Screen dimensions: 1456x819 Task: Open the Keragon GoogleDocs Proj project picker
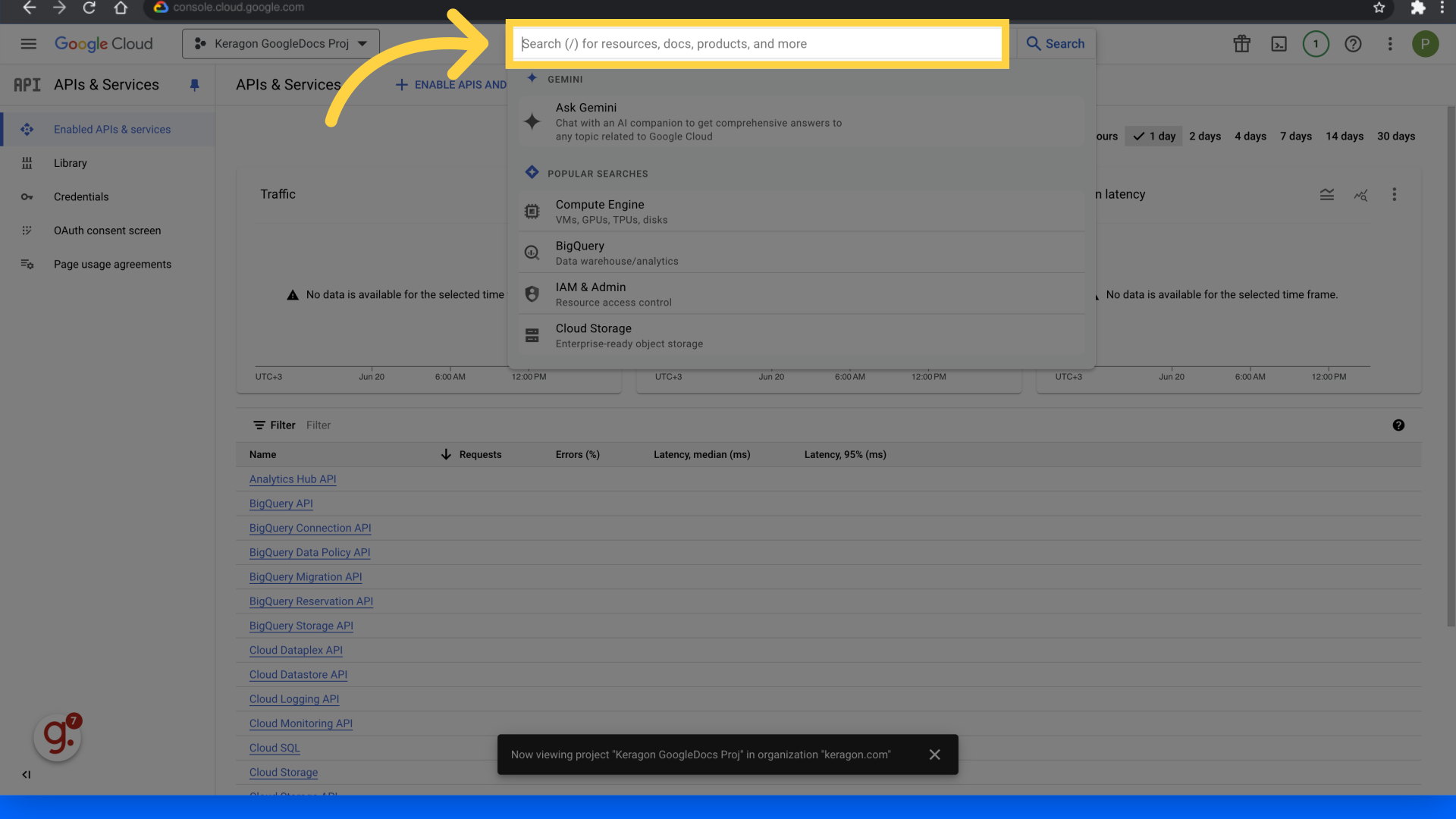point(281,44)
